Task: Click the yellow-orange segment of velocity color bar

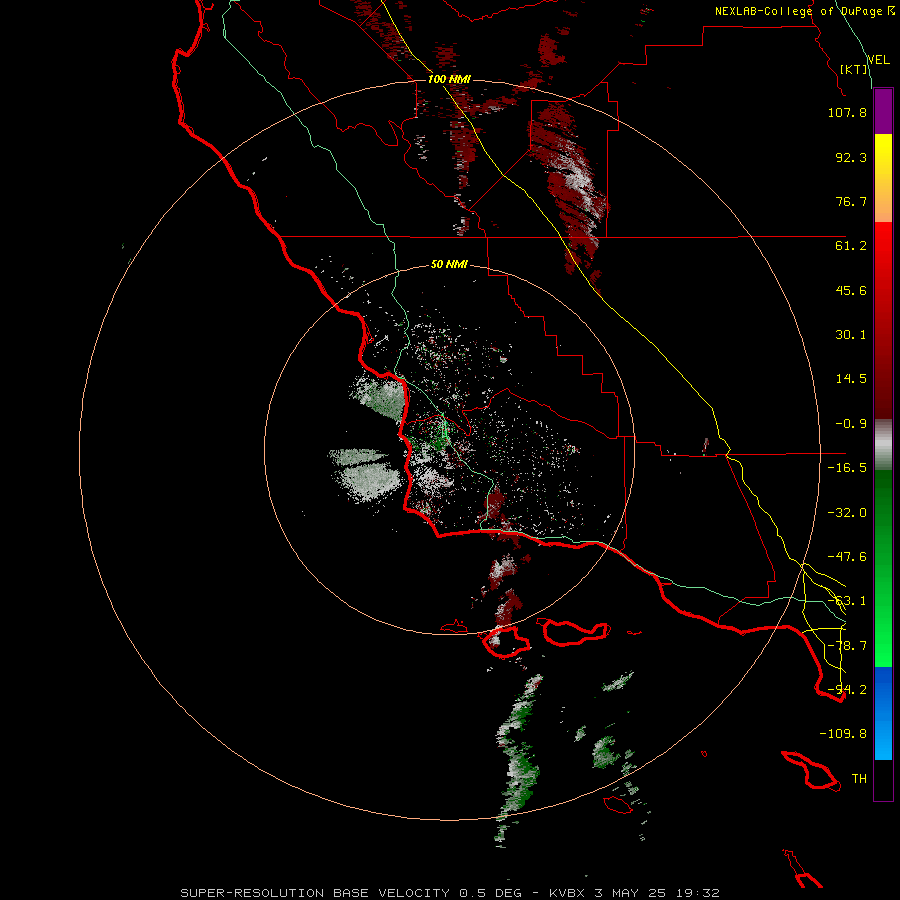Action: (x=883, y=178)
